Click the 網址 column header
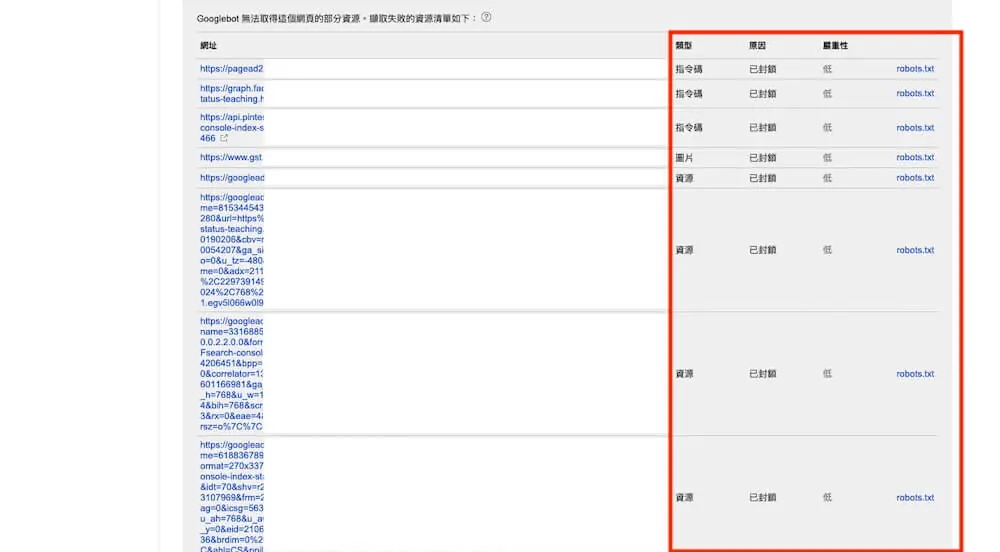 point(209,45)
